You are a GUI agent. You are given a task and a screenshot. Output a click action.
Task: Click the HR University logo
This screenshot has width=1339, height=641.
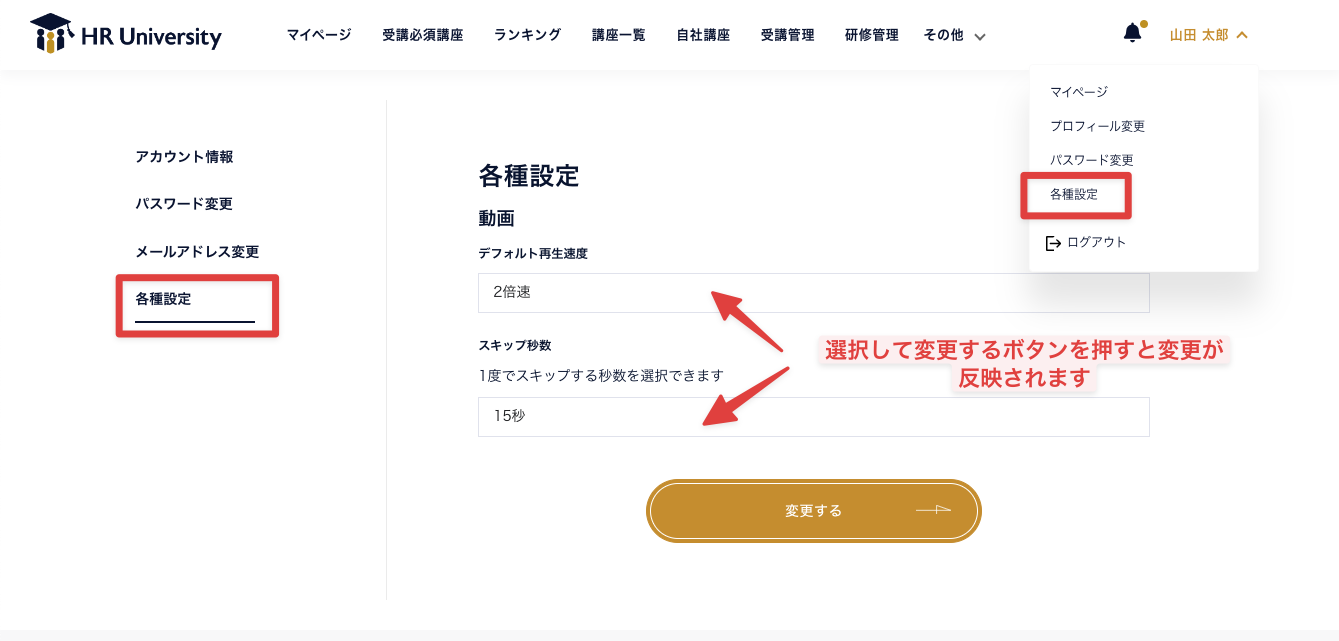click(126, 34)
